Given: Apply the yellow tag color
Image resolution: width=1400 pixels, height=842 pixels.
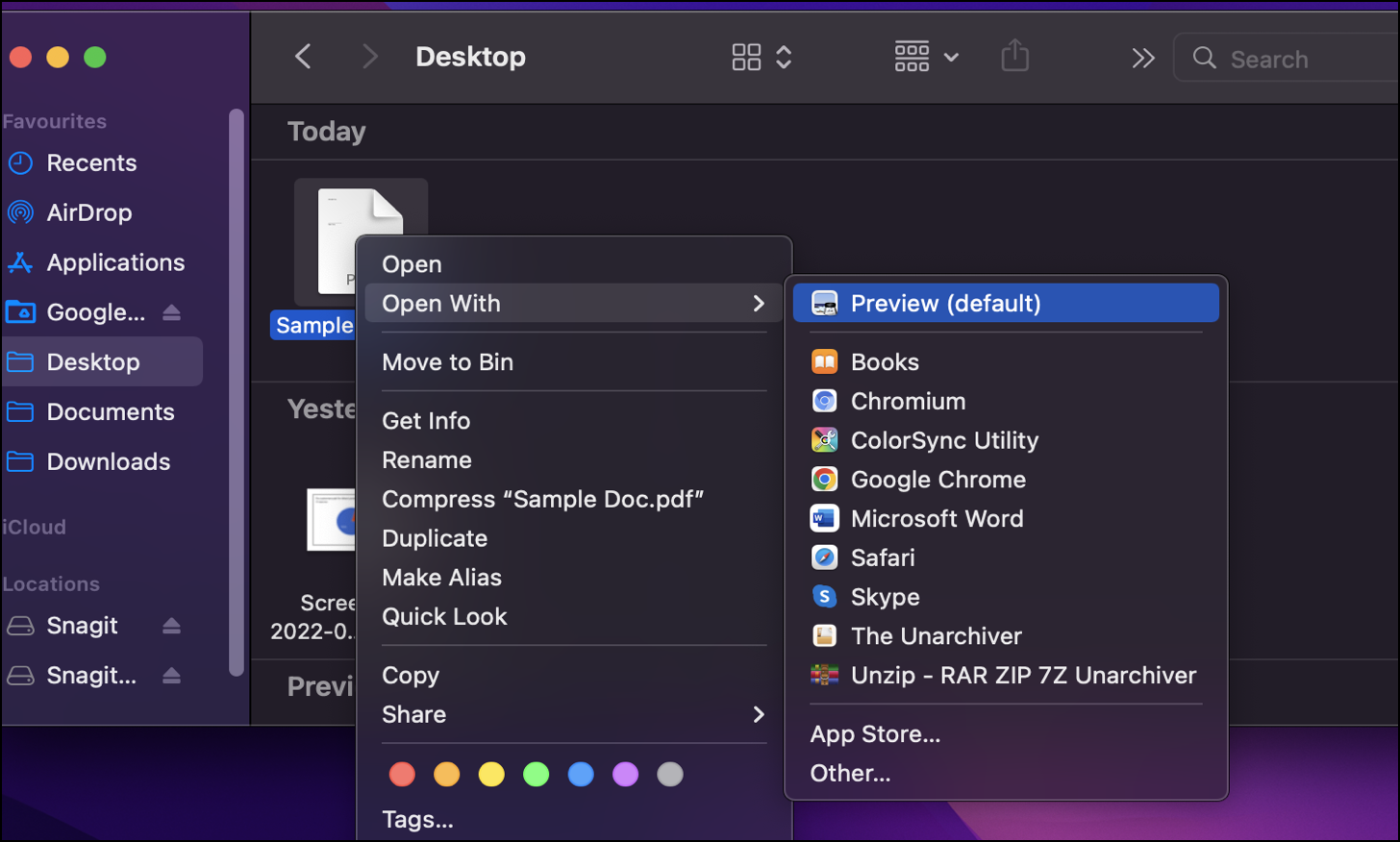Looking at the screenshot, I should (491, 774).
